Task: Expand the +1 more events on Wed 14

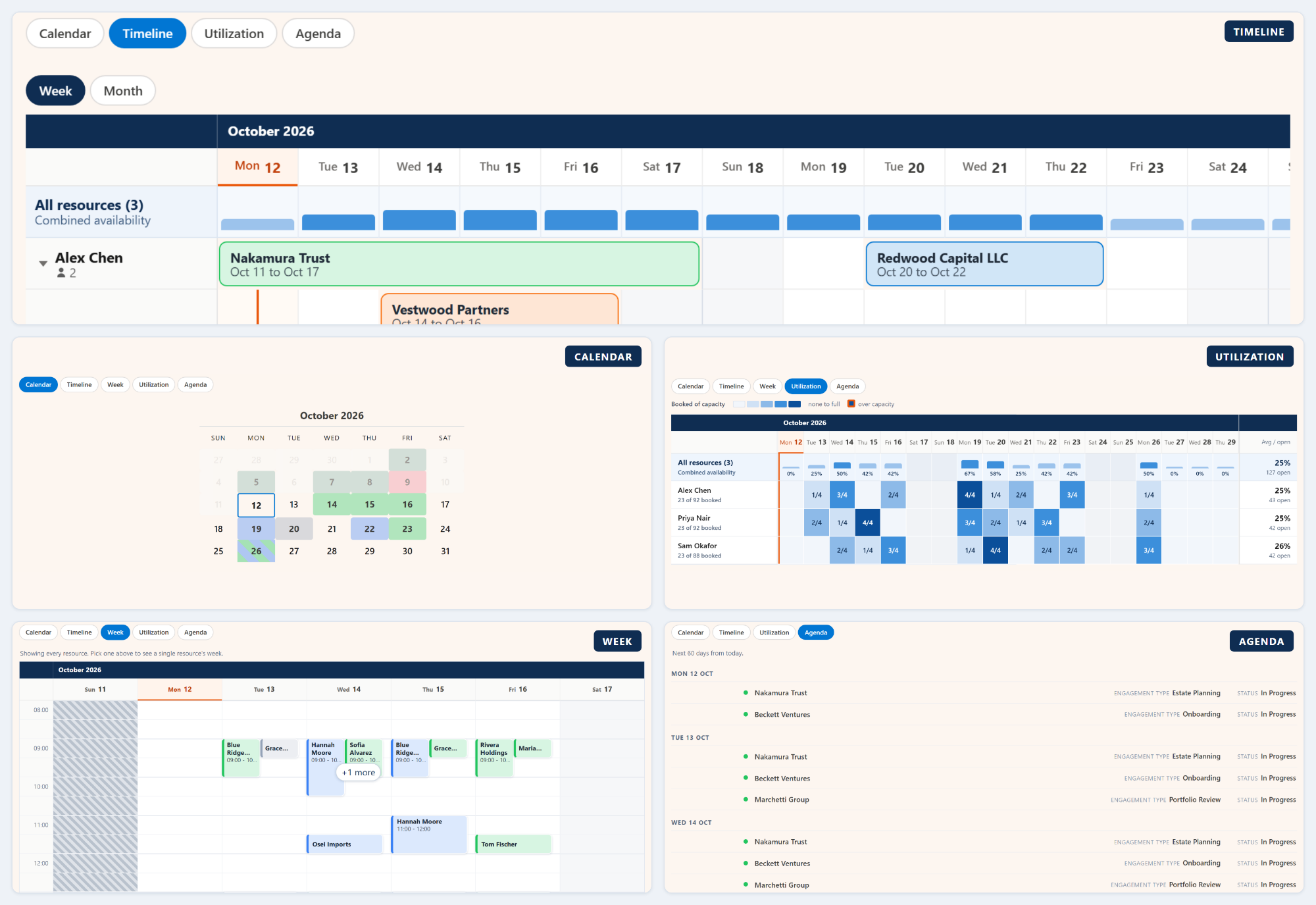Action: pos(359,773)
